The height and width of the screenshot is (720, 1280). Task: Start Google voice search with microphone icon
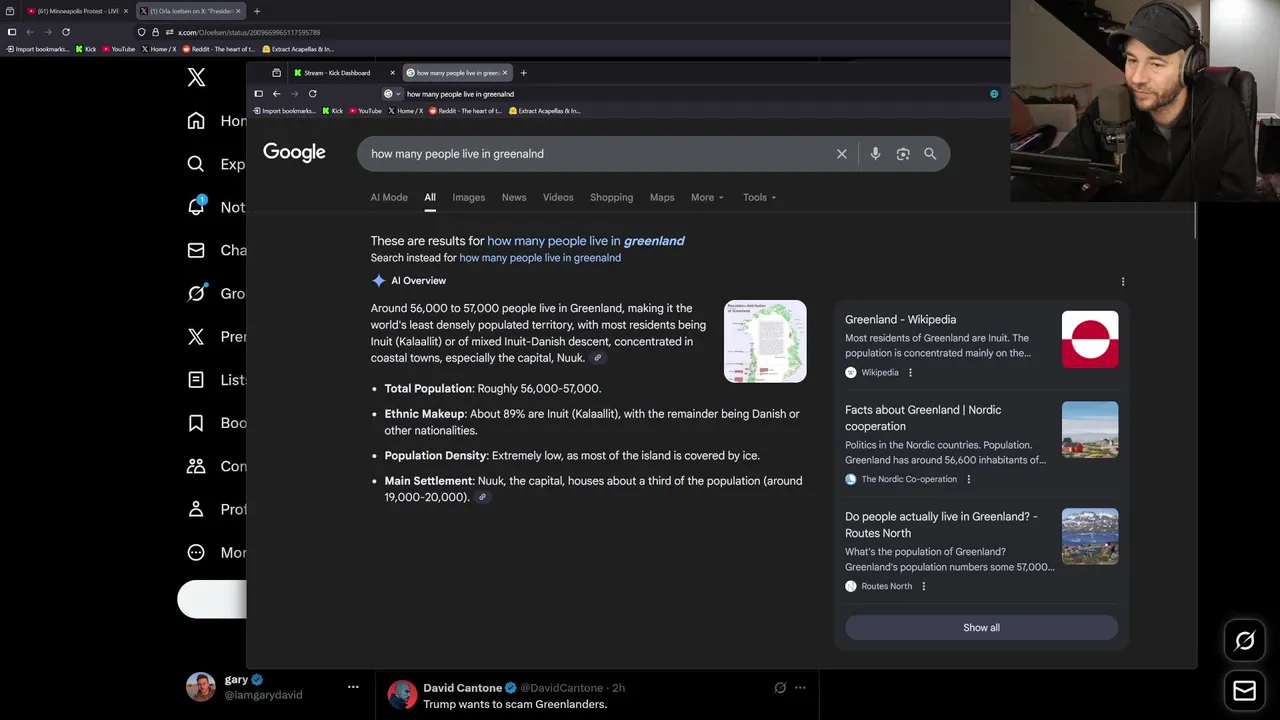pyautogui.click(x=875, y=154)
